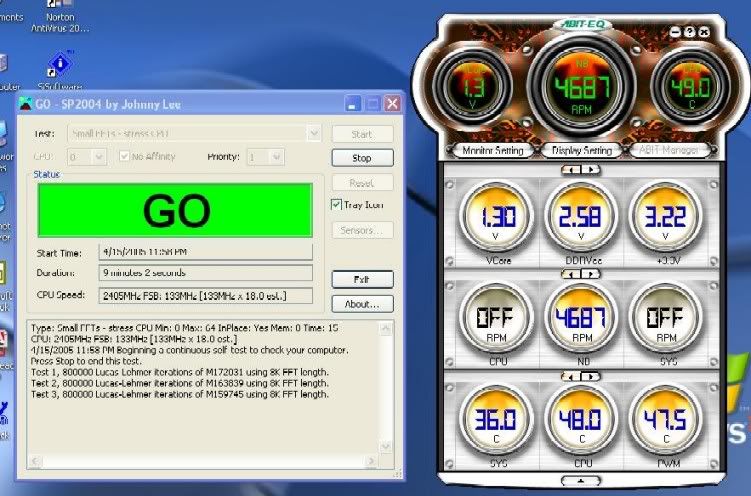Click the DDRVcc 2.58 V gauge
Viewport: 751px width, 496px height.
pos(581,218)
